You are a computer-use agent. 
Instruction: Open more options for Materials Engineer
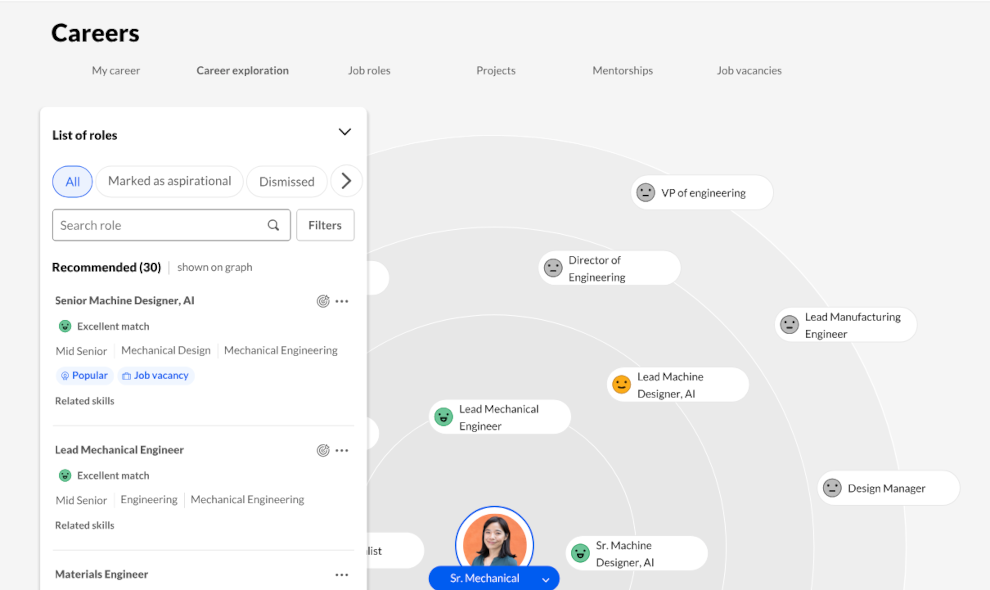[x=342, y=575]
